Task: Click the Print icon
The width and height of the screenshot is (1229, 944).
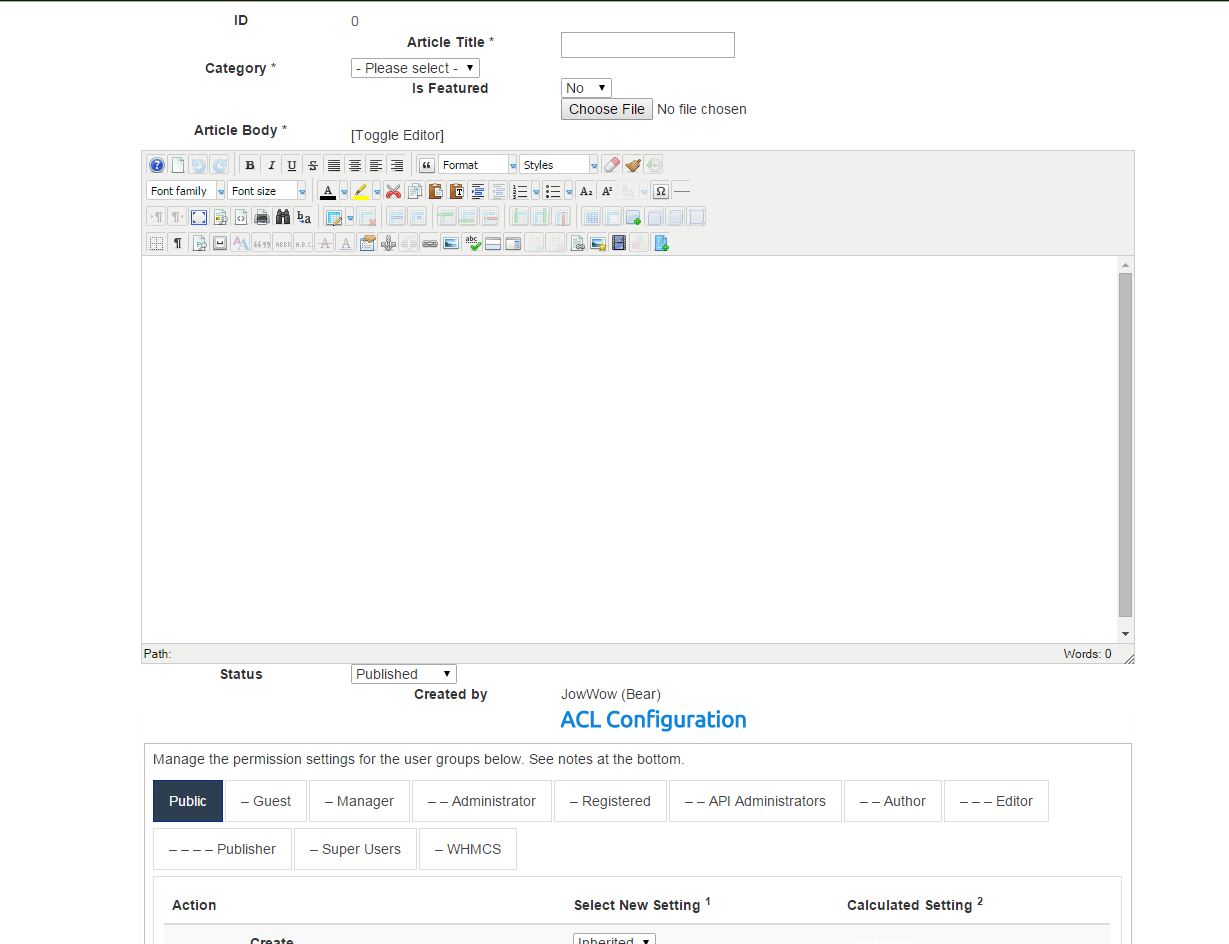Action: (262, 217)
